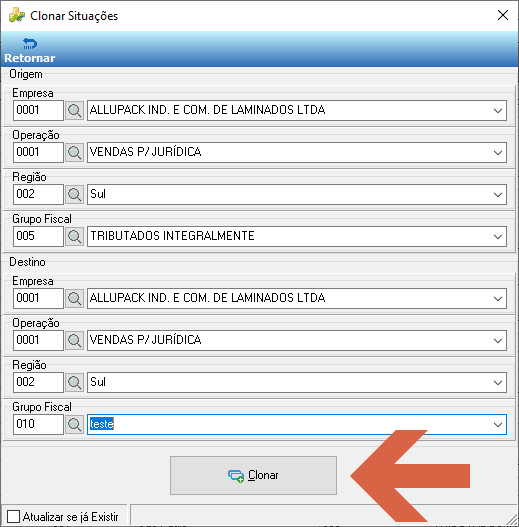Image resolution: width=519 pixels, height=527 pixels.
Task: Expand destination Região Sul dropdown arrow
Action: (x=498, y=382)
